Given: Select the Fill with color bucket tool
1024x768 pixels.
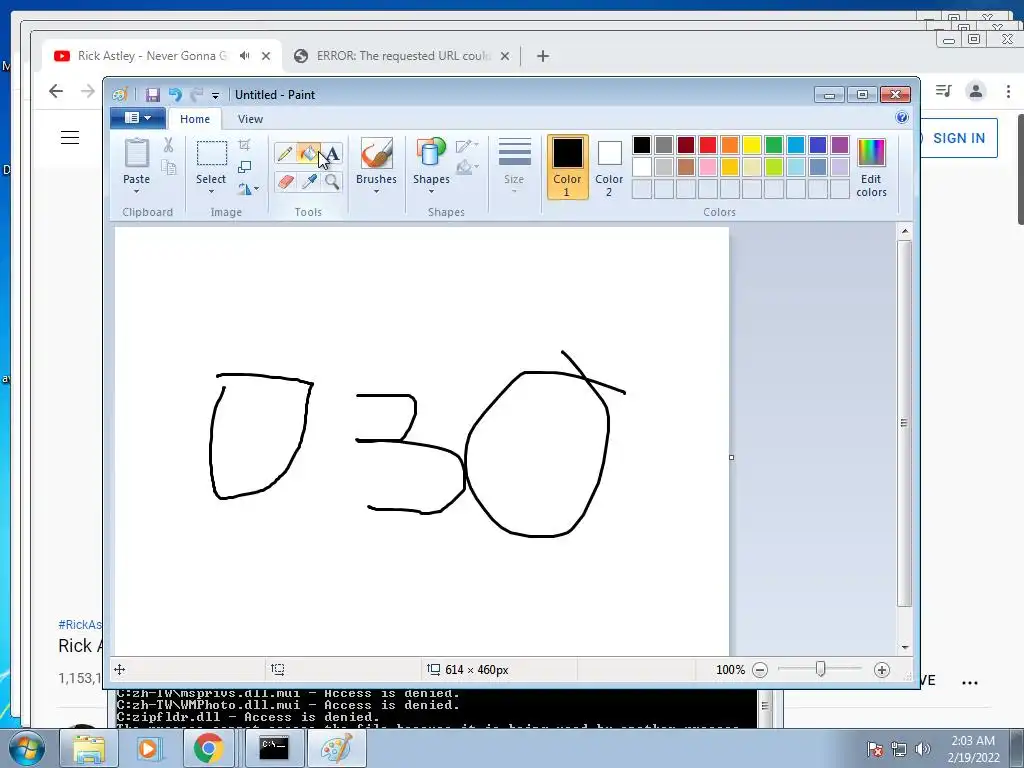Looking at the screenshot, I should [x=308, y=153].
